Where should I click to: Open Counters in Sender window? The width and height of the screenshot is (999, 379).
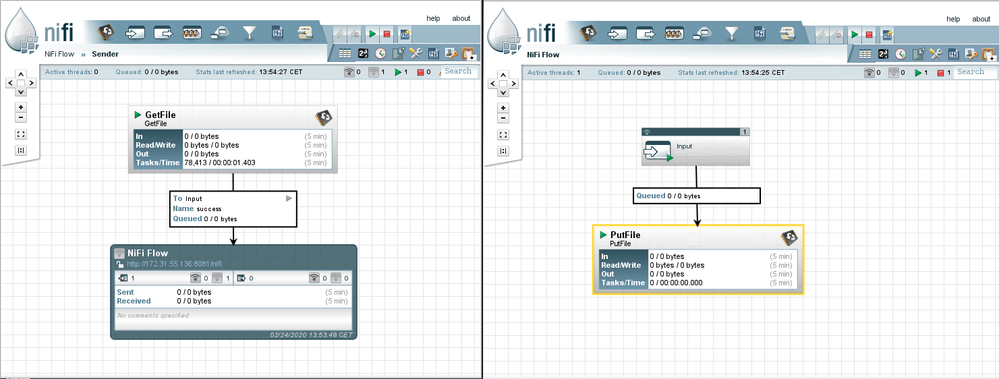click(363, 54)
